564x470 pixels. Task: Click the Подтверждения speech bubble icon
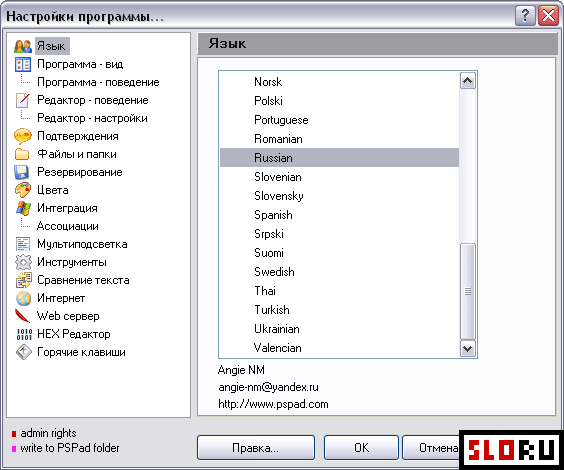[23, 136]
